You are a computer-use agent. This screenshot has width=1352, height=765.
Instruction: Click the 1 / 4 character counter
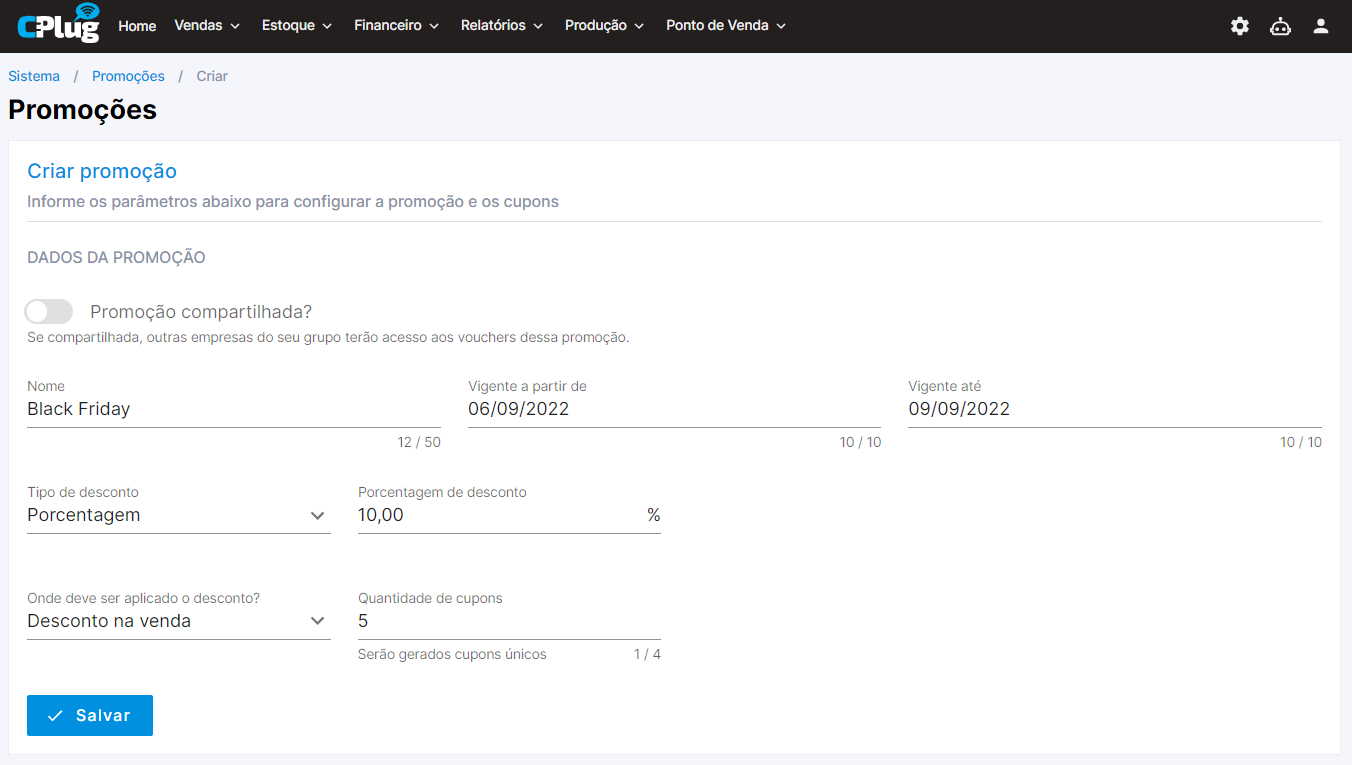coord(647,655)
